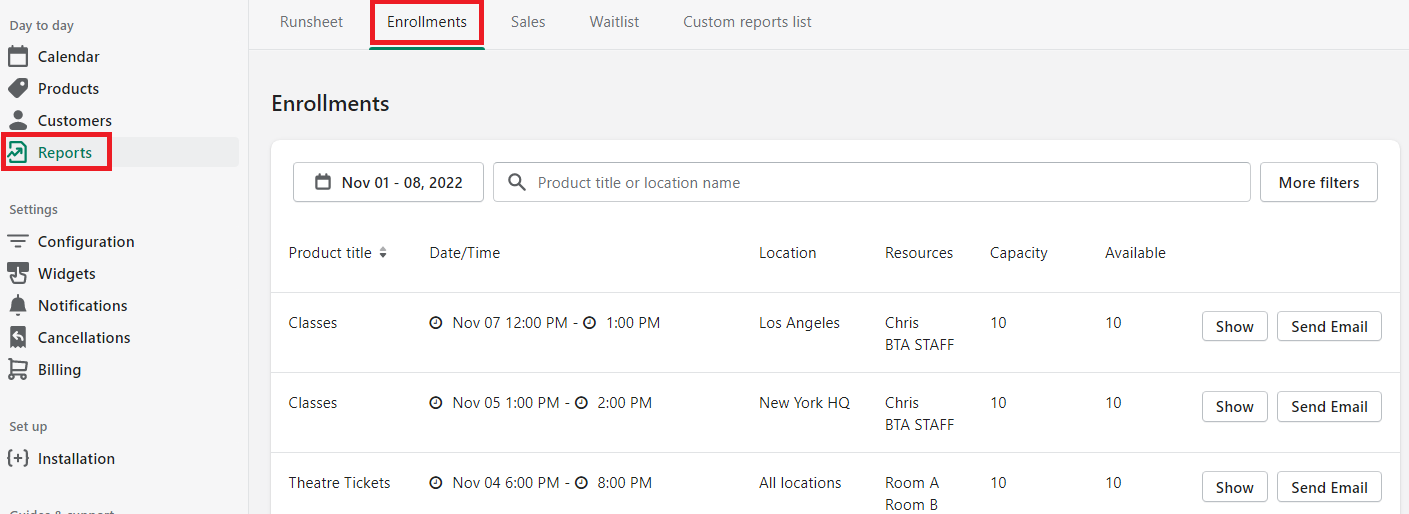The image size is (1409, 514).
Task: Send Email for New York HQ Classes
Action: pos(1329,406)
